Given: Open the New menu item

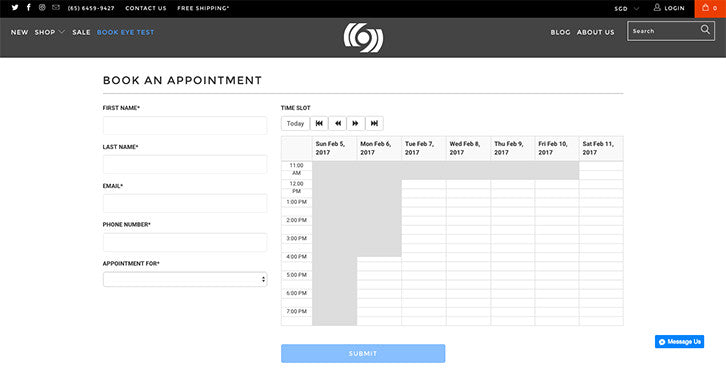Looking at the screenshot, I should coord(19,32).
